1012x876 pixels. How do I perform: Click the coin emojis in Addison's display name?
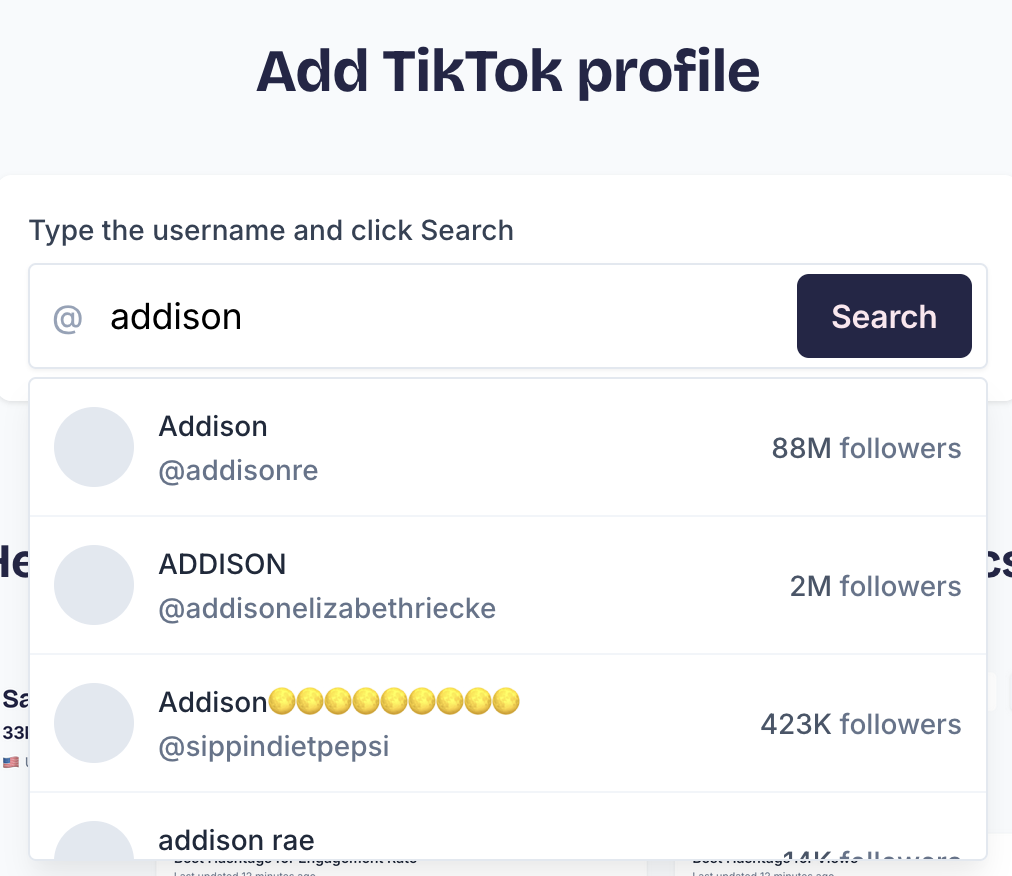click(395, 701)
